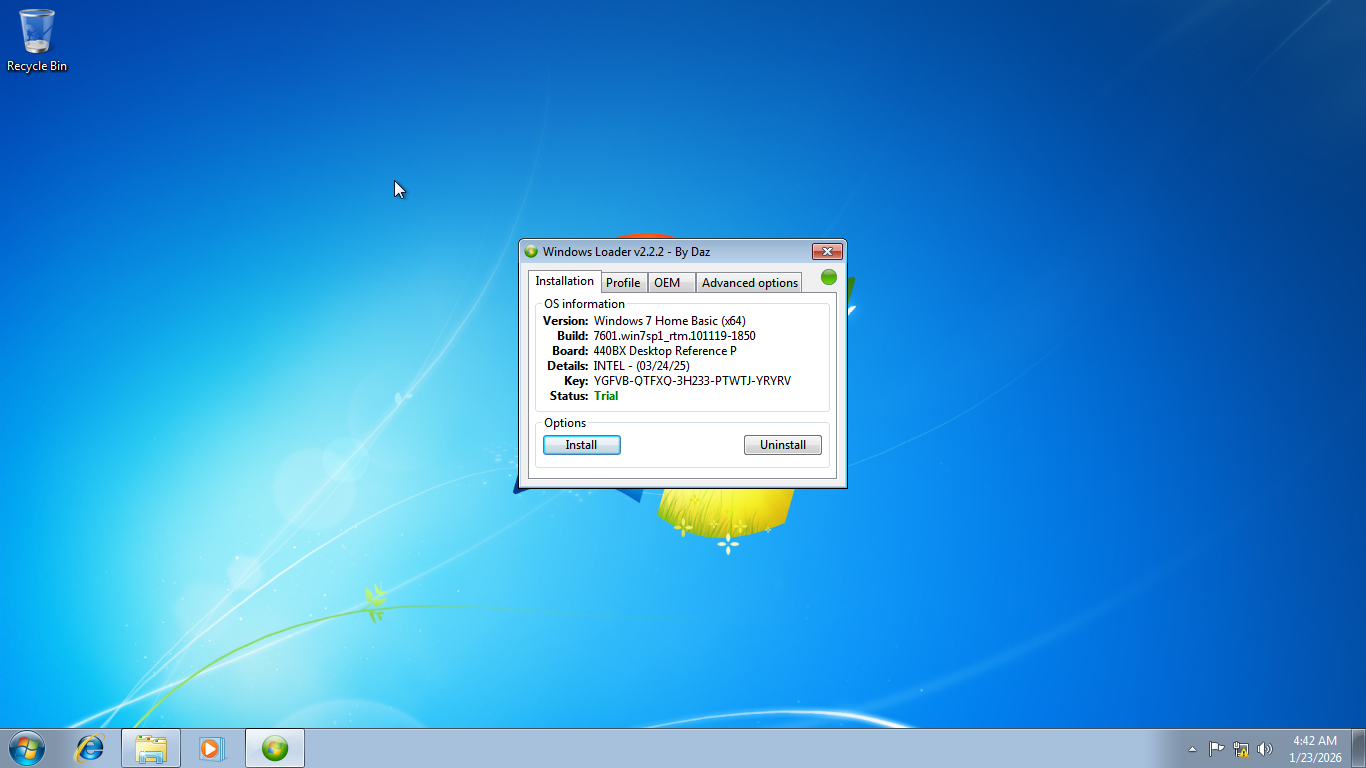1366x768 pixels.
Task: Select the Advanced options tab
Action: point(749,283)
